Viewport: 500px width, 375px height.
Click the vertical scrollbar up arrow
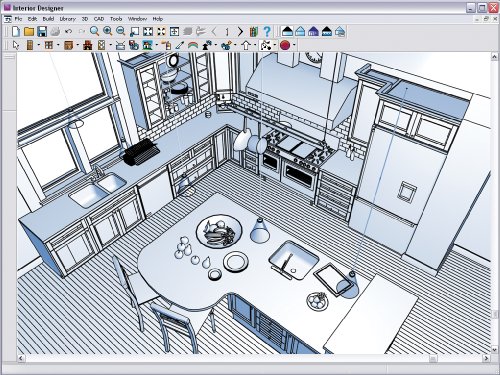pos(494,57)
